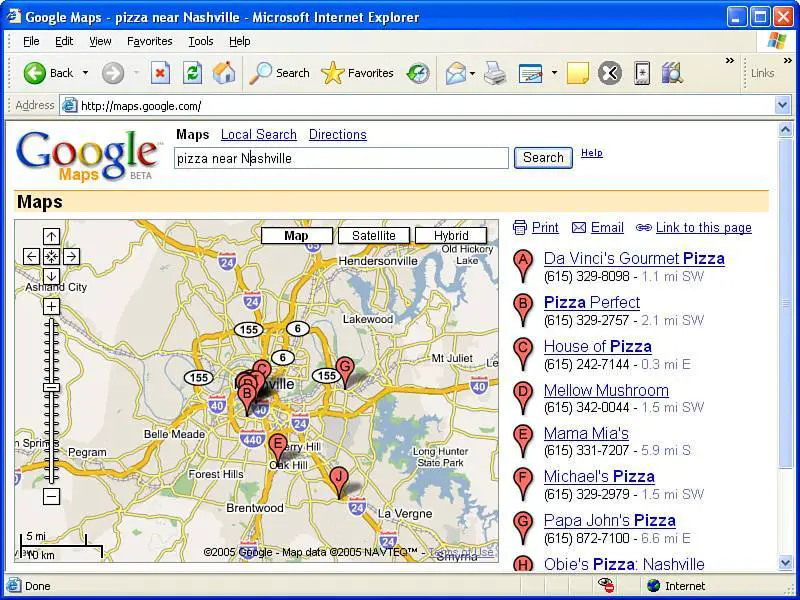Screen dimensions: 800x600
Task: Switch to Map view
Action: pyautogui.click(x=296, y=236)
